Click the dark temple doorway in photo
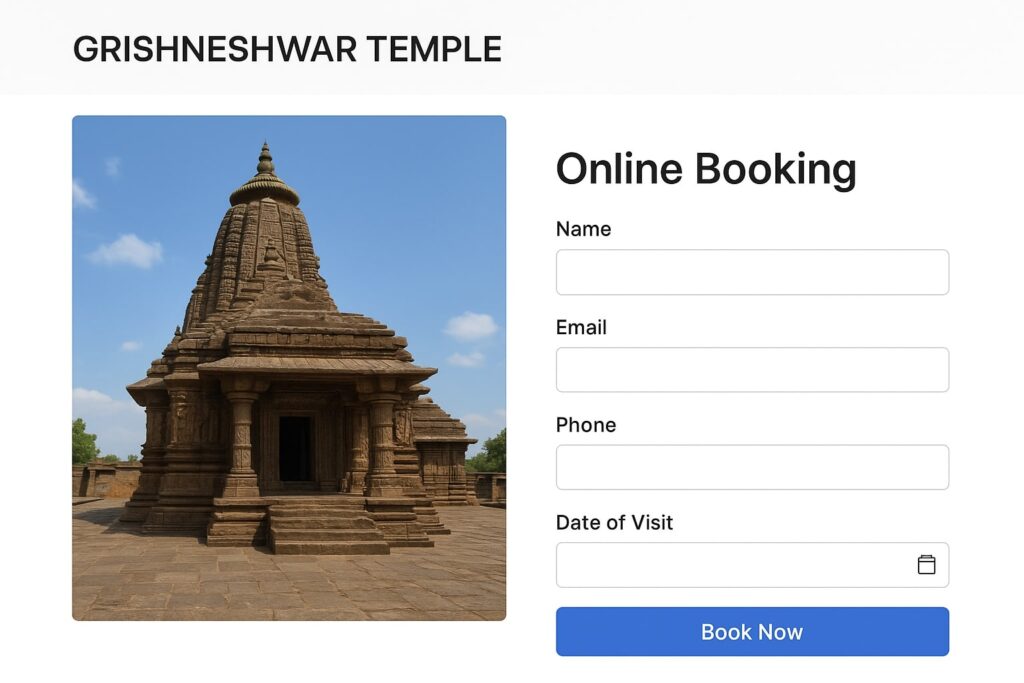This screenshot has height=683, width=1024. pos(295,449)
